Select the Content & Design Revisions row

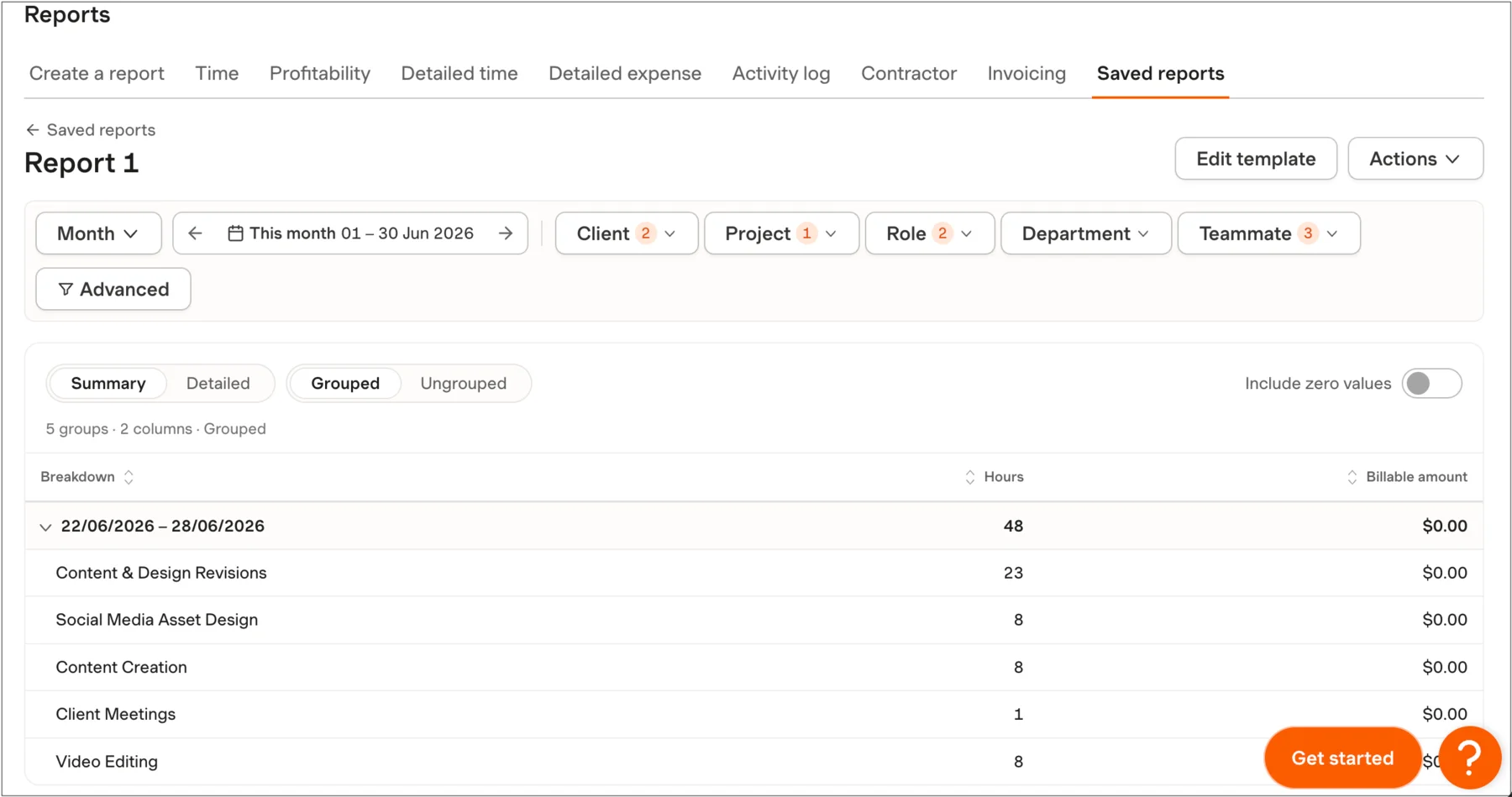pos(754,574)
